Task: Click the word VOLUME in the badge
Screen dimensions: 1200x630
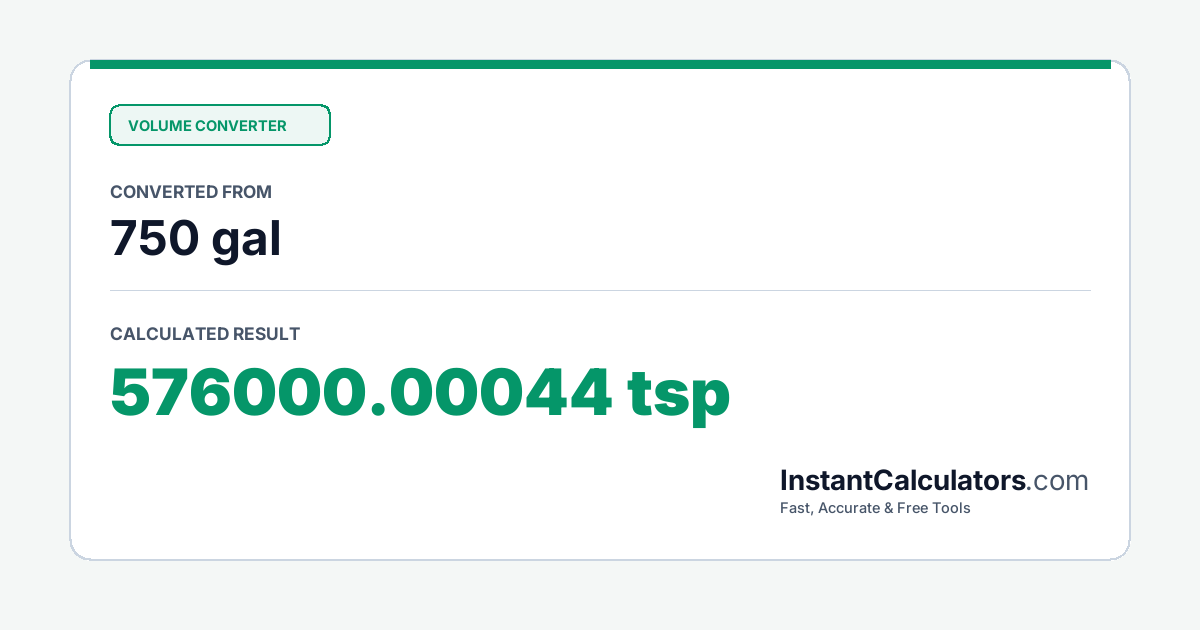Action: [159, 126]
